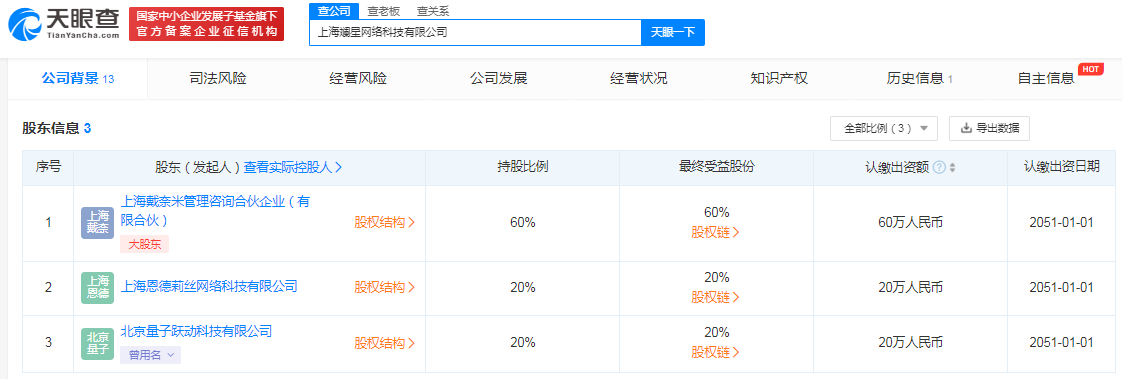Screen dimensions: 1122x379
Task: Switch to the 经营状况 tab
Action: click(638, 79)
